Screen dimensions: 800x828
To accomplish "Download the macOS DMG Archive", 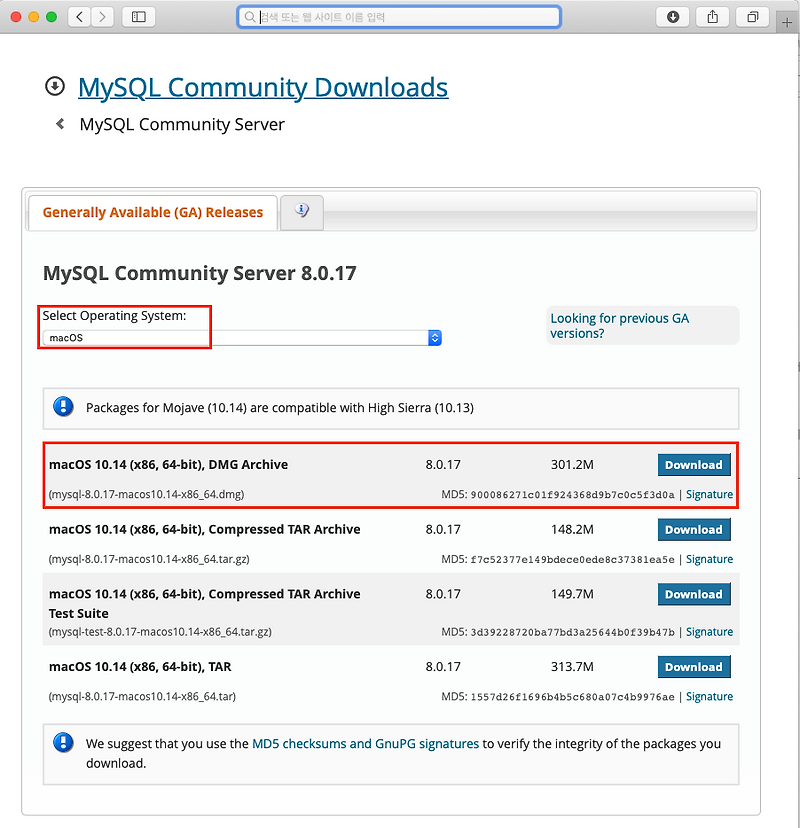I will click(x=693, y=464).
